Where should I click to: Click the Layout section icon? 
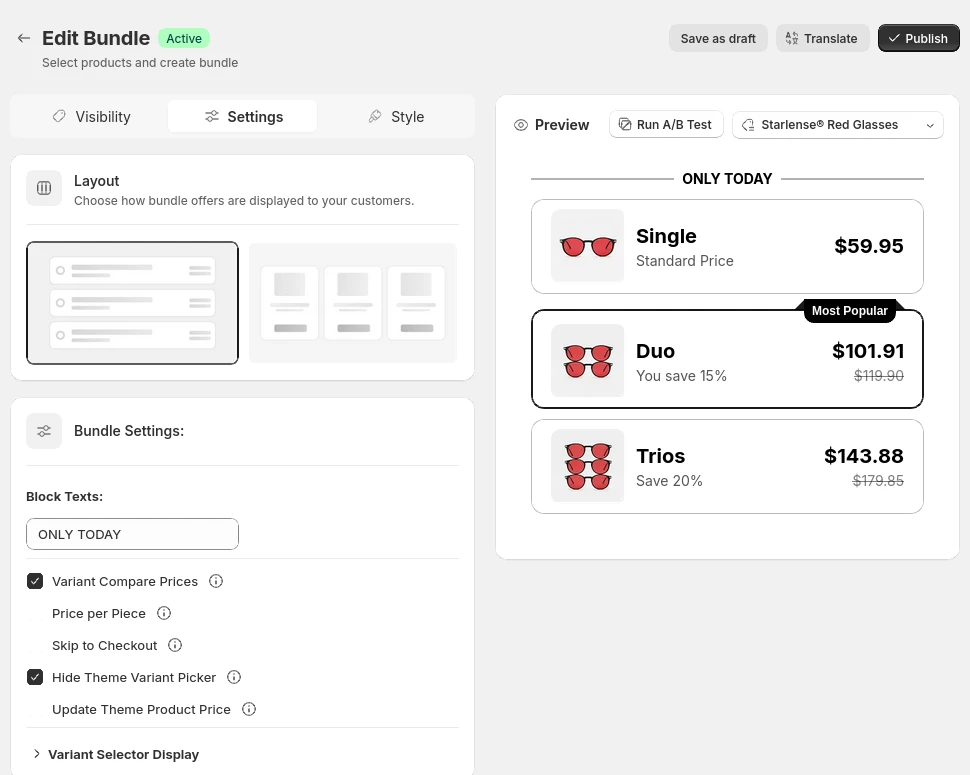coord(44,188)
